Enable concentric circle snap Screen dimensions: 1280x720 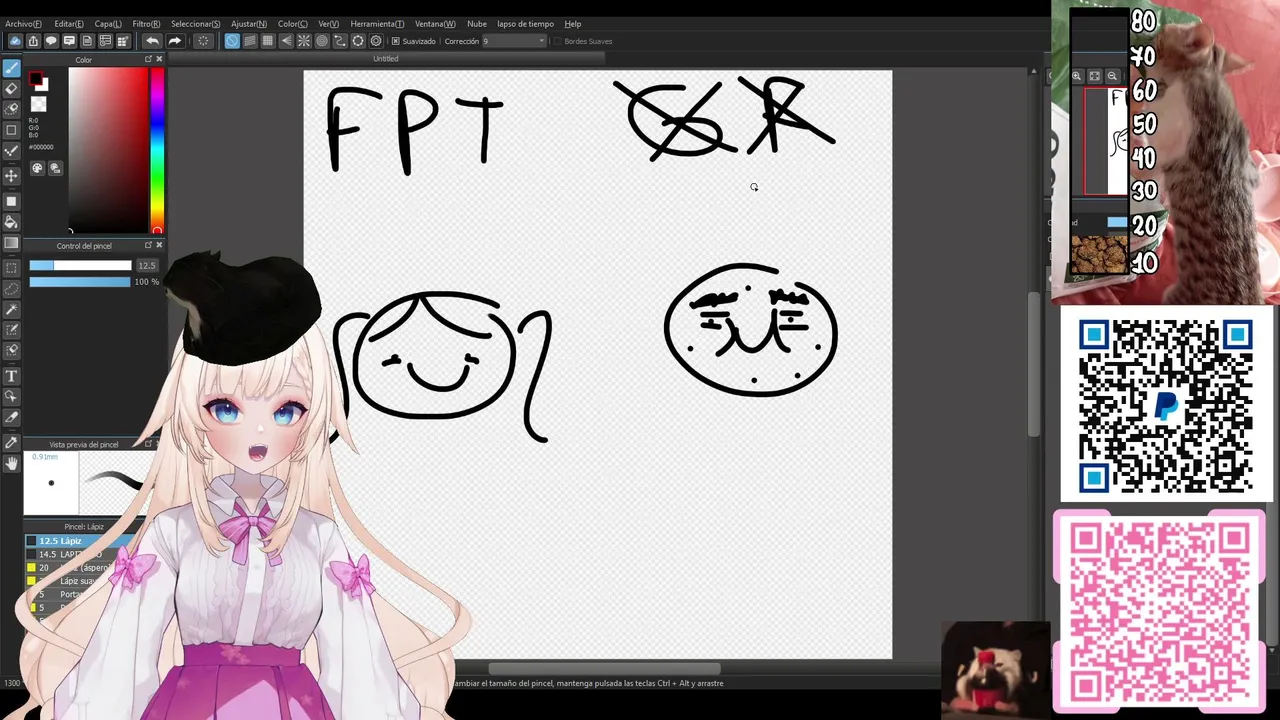pos(322,41)
